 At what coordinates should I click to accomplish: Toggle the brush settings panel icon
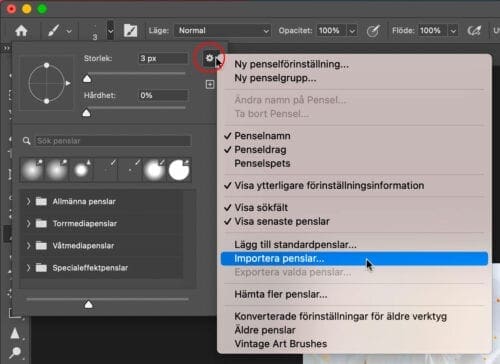point(130,31)
